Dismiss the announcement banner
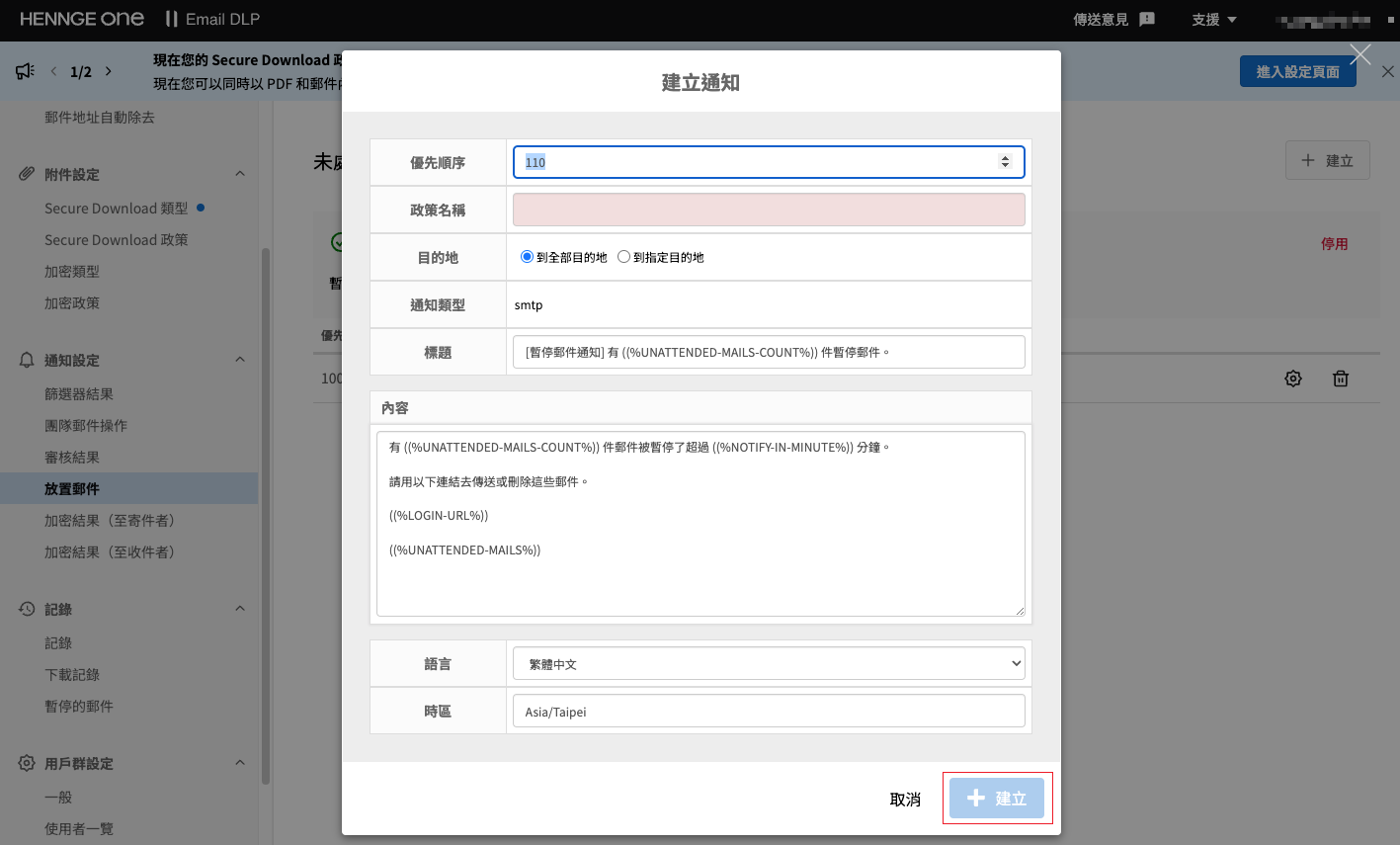The width and height of the screenshot is (1400, 845). [x=1388, y=71]
